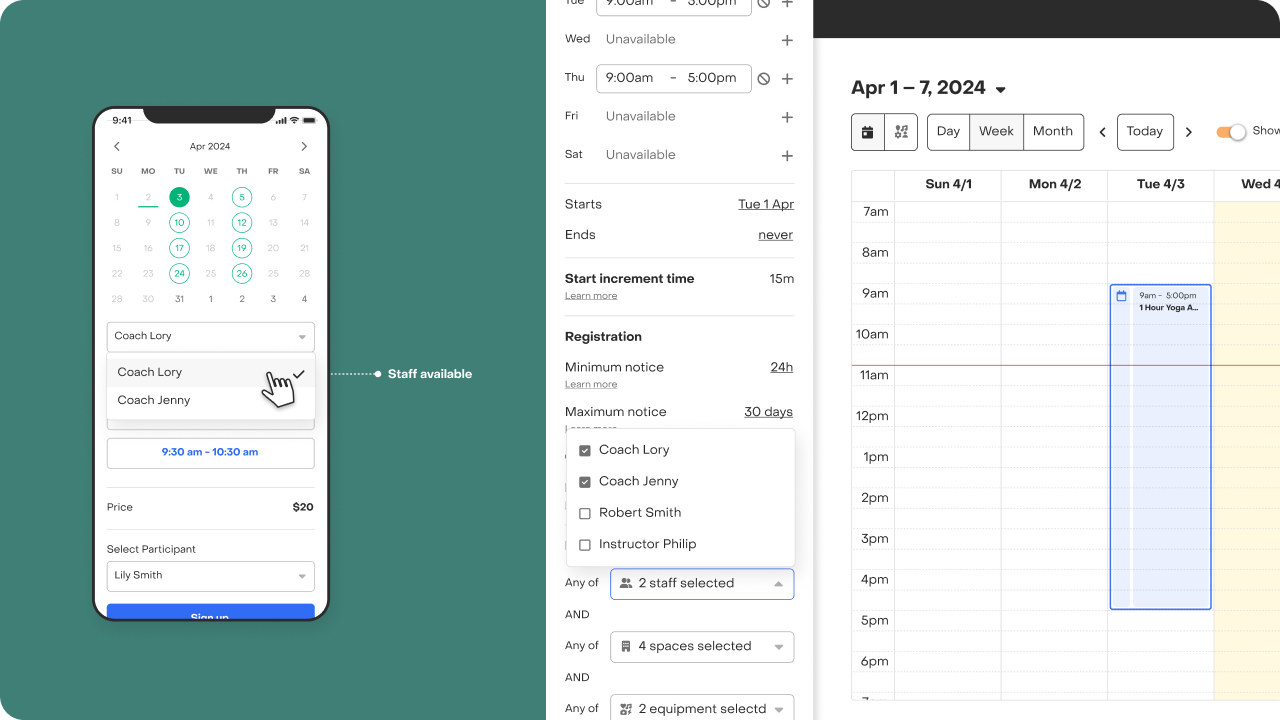Select resources view icon beside calendar icon

click(901, 132)
